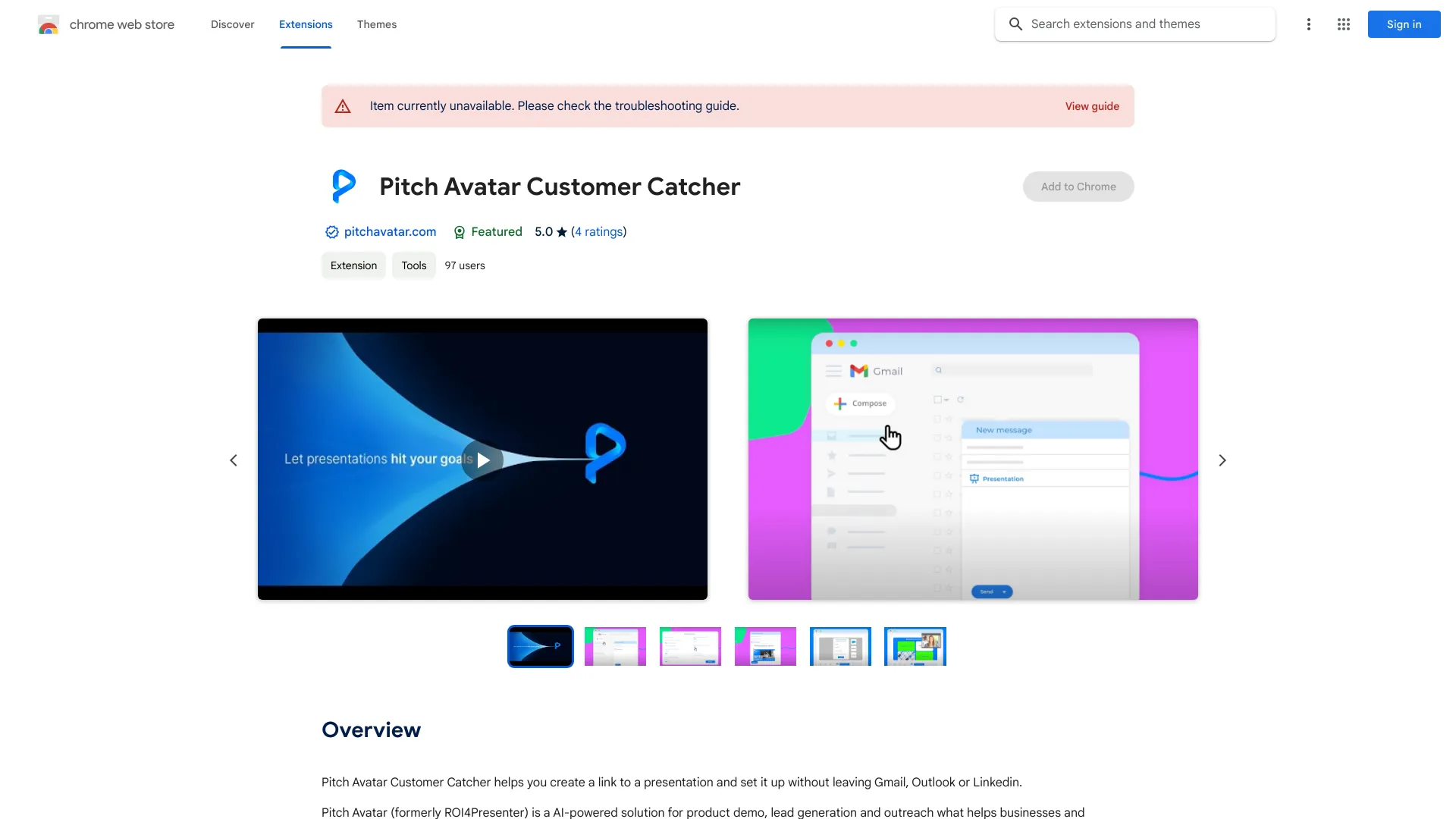The height and width of the screenshot is (819, 1456).
Task: Click the Add to Chrome button
Action: click(1078, 186)
